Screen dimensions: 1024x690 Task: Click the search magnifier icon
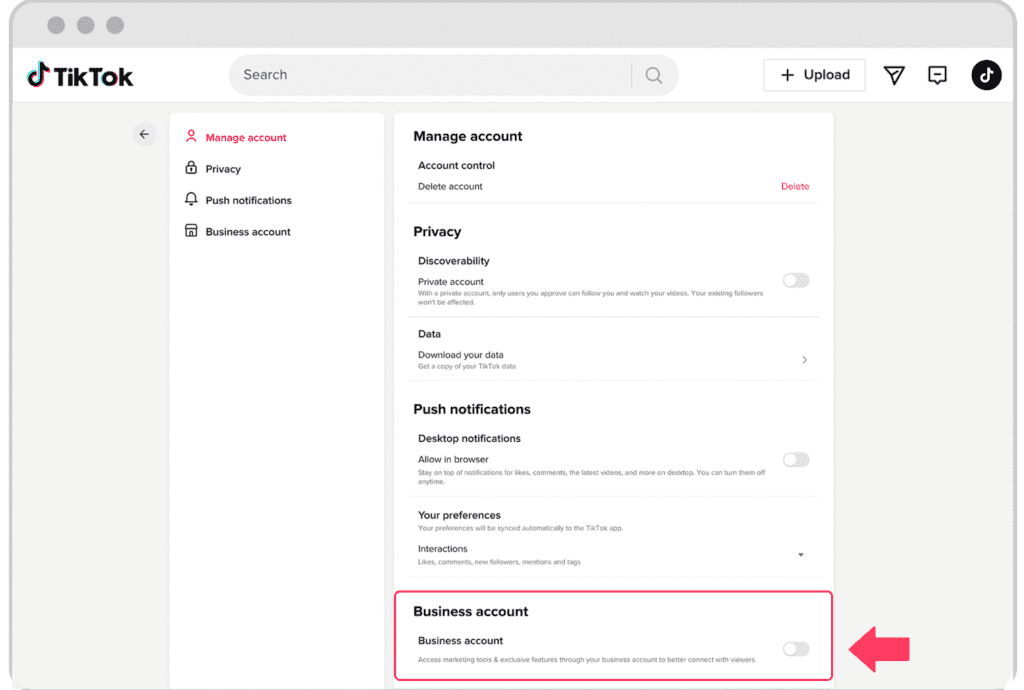click(x=654, y=75)
